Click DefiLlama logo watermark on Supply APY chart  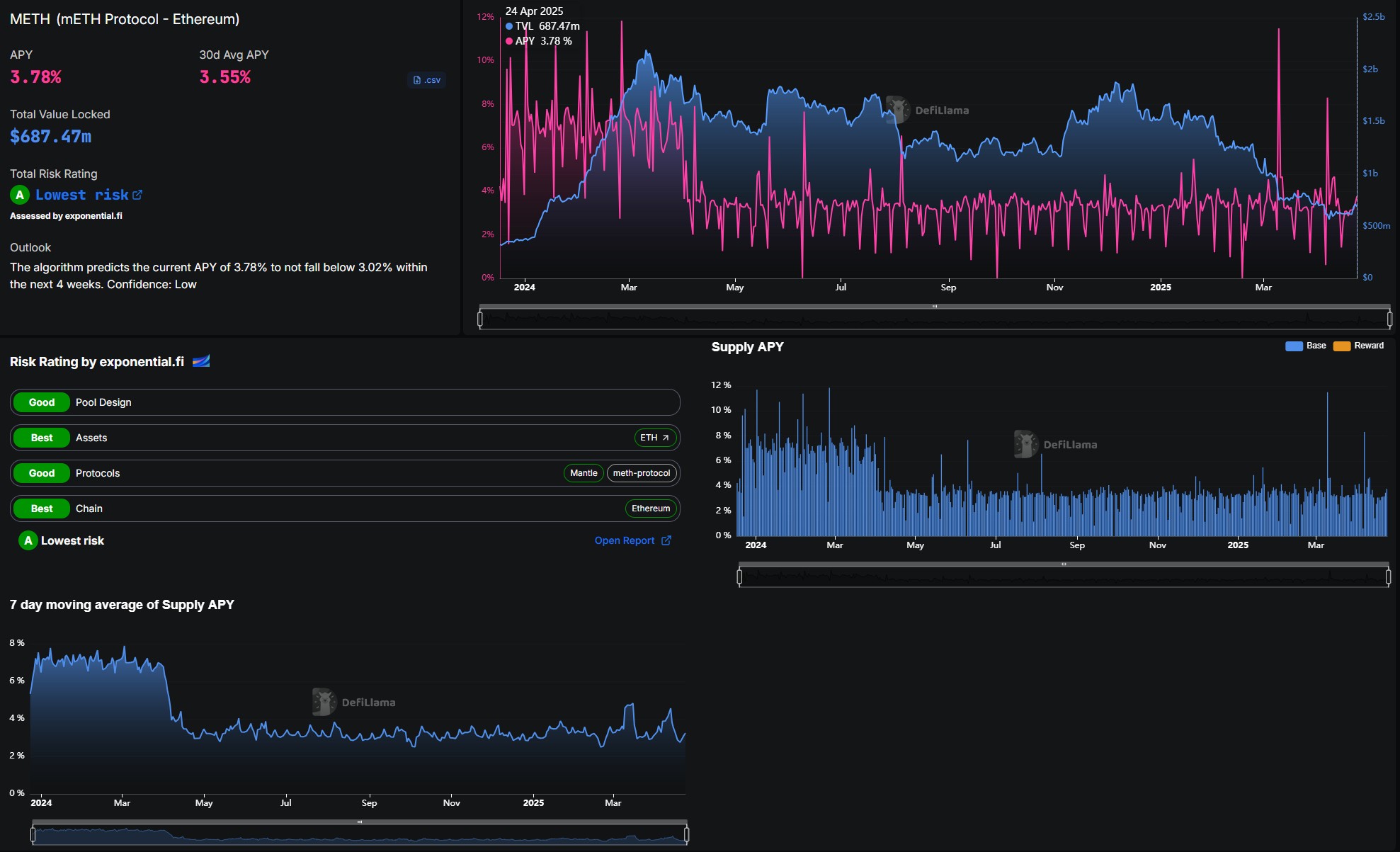[x=1025, y=444]
